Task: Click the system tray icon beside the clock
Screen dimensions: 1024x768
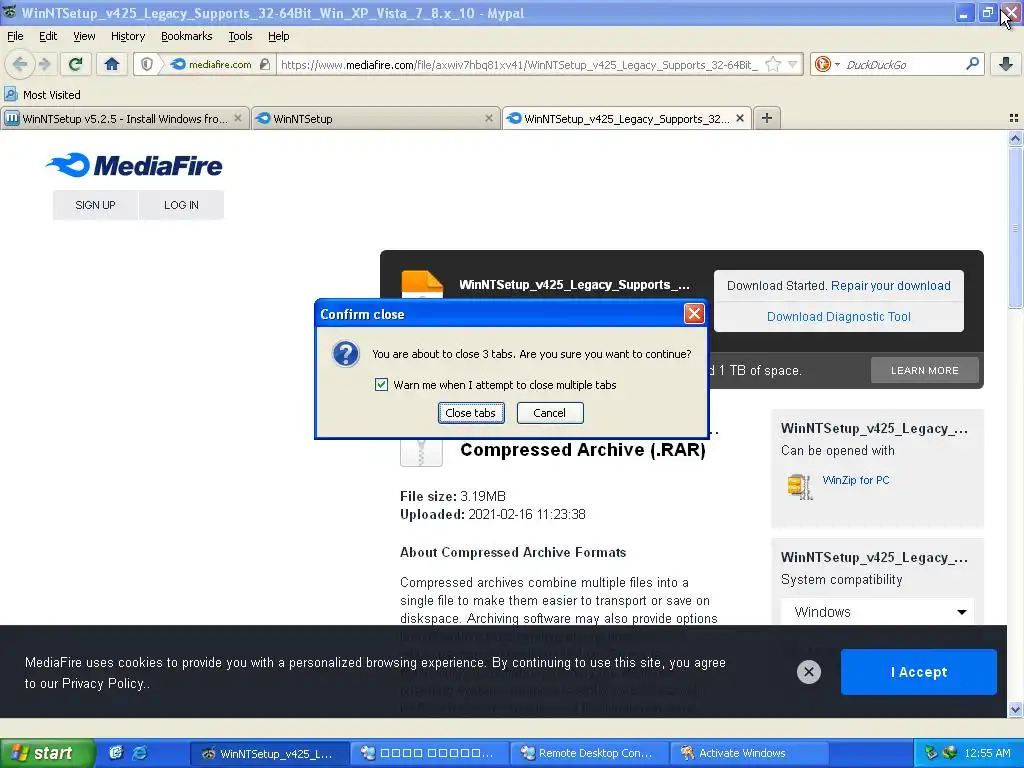Action: [950, 753]
